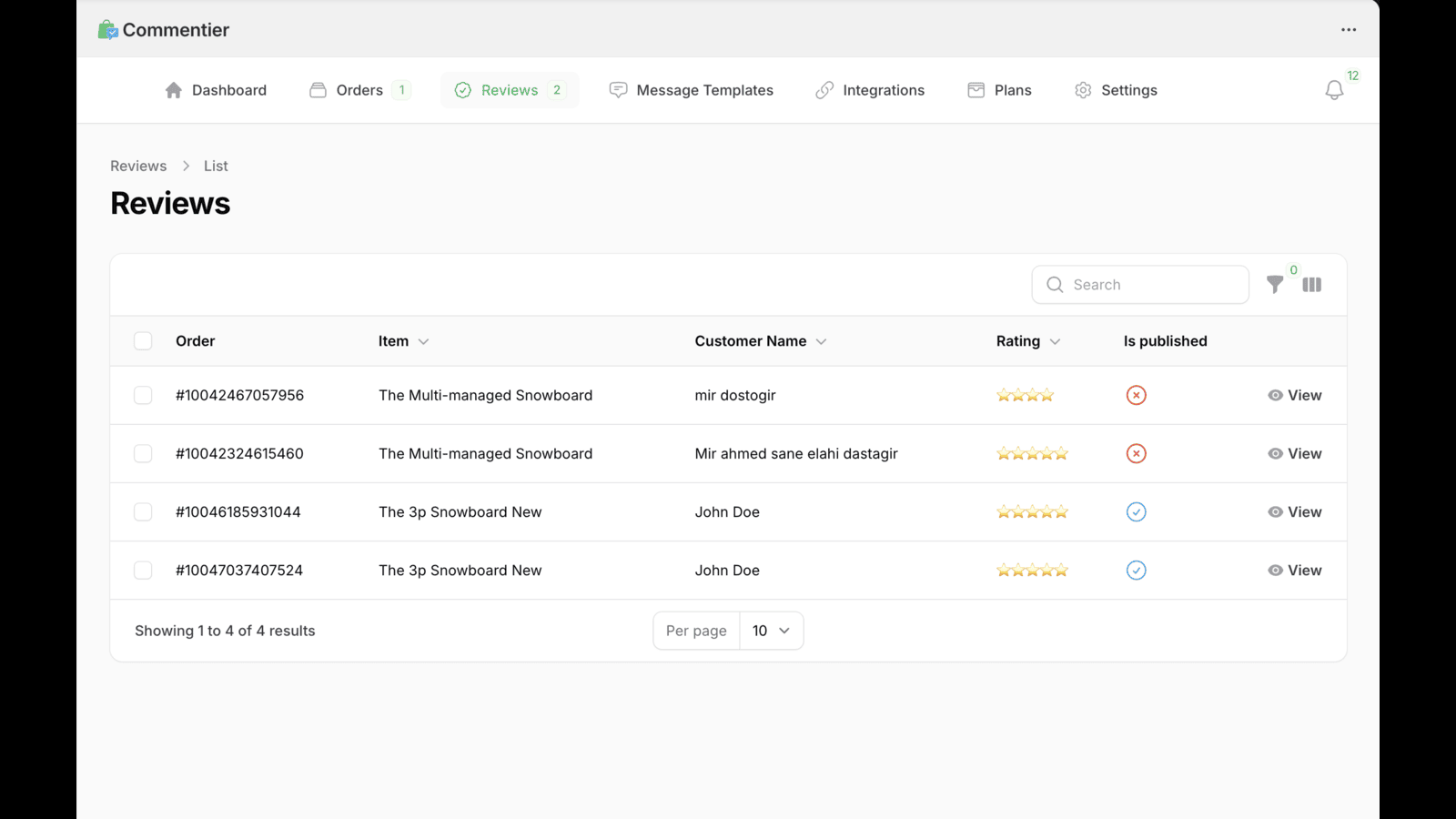The image size is (1456, 819).
Task: Click the Commentier logo icon
Action: pyautogui.click(x=108, y=30)
